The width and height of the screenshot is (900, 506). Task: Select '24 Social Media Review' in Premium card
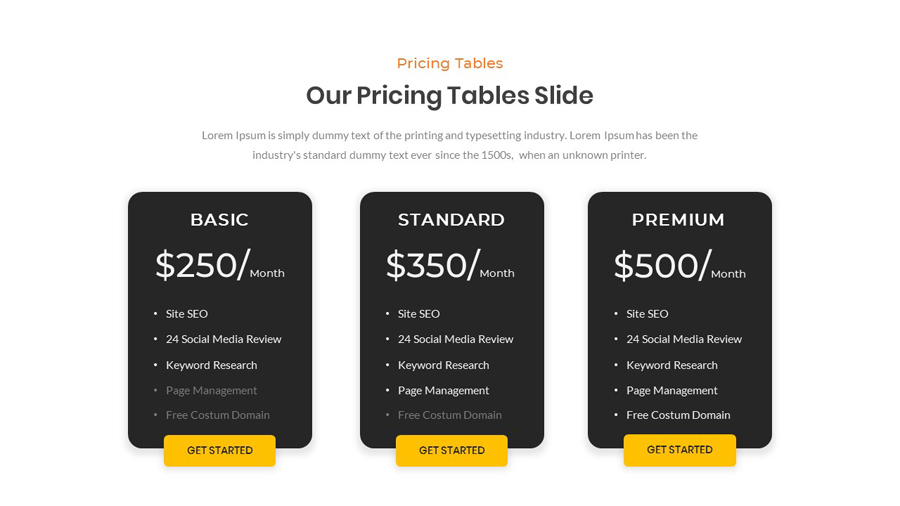pos(684,339)
